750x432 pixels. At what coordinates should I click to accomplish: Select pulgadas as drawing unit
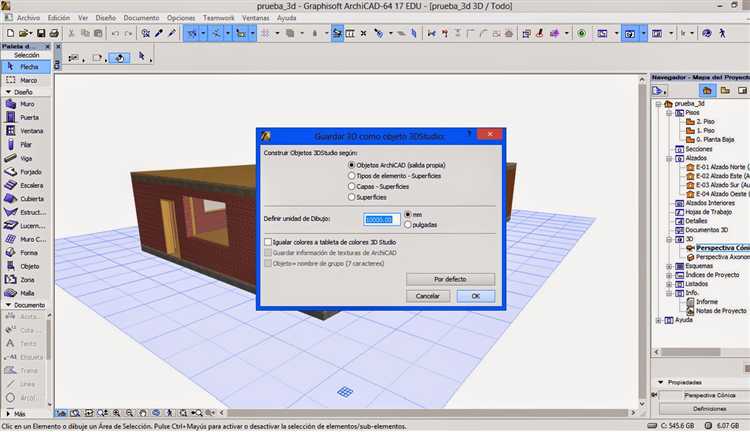(408, 224)
